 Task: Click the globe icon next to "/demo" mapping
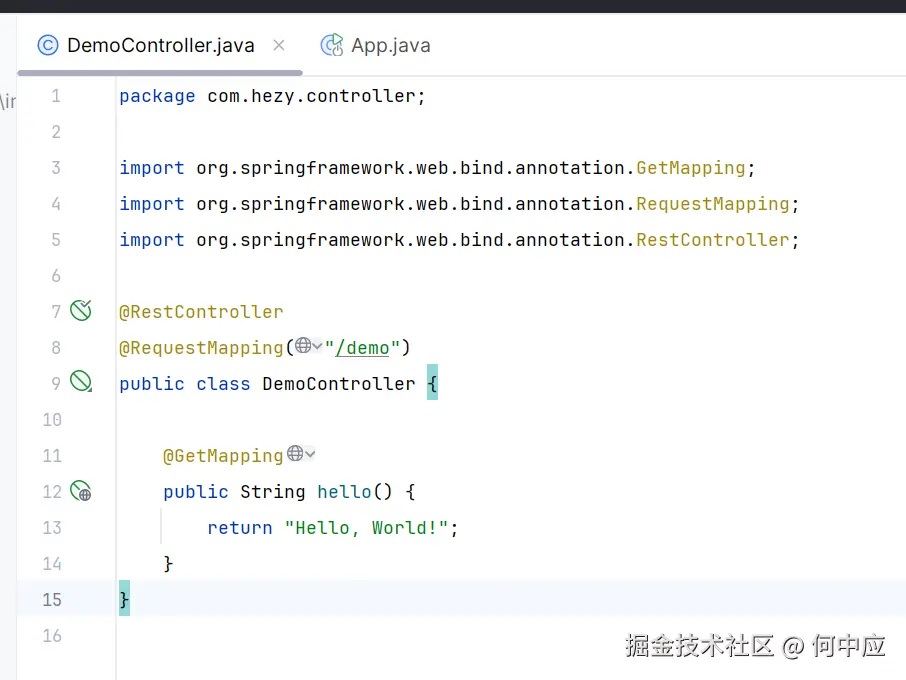click(303, 345)
